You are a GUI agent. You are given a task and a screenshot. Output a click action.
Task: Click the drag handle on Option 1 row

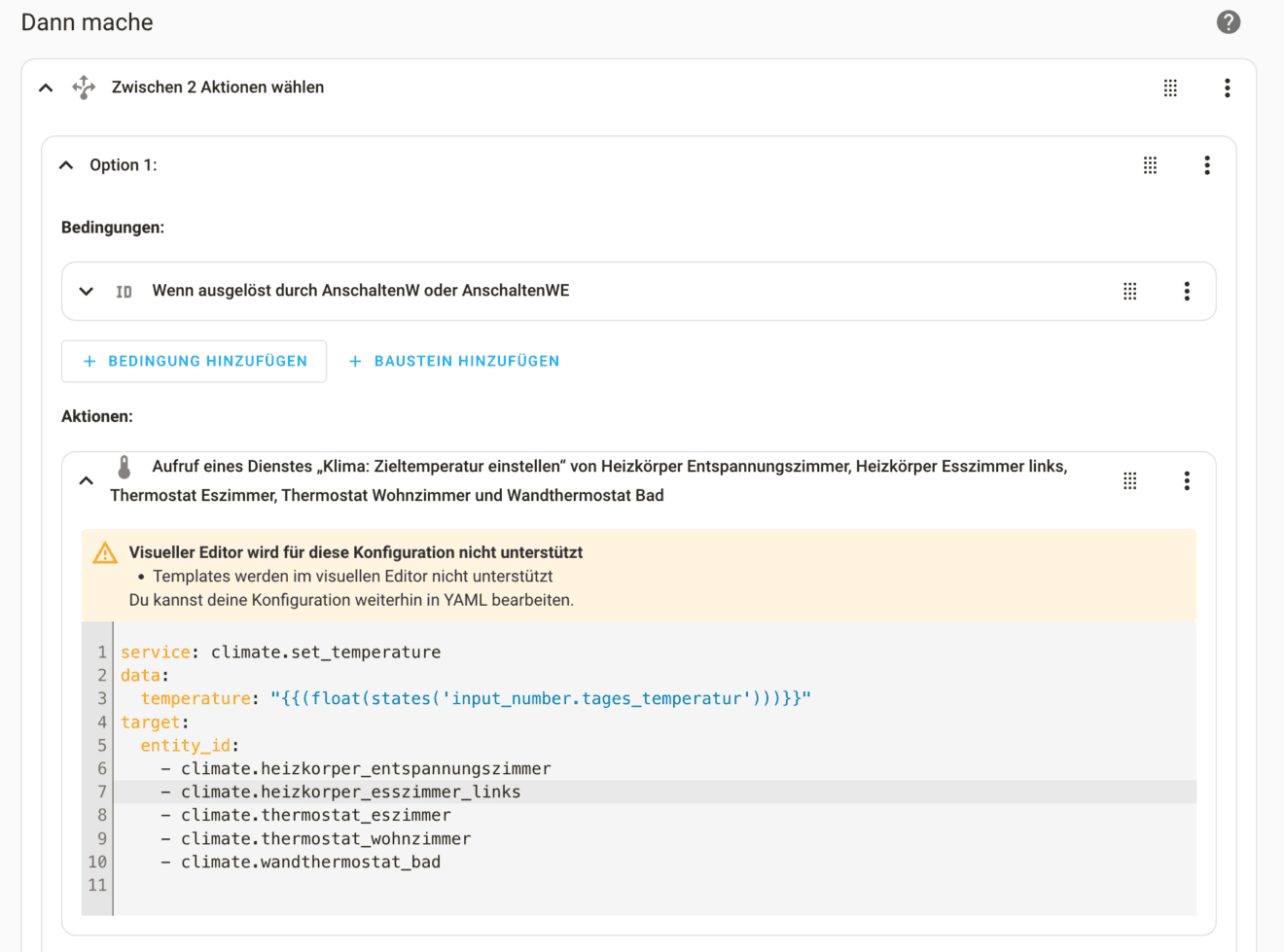tap(1150, 165)
